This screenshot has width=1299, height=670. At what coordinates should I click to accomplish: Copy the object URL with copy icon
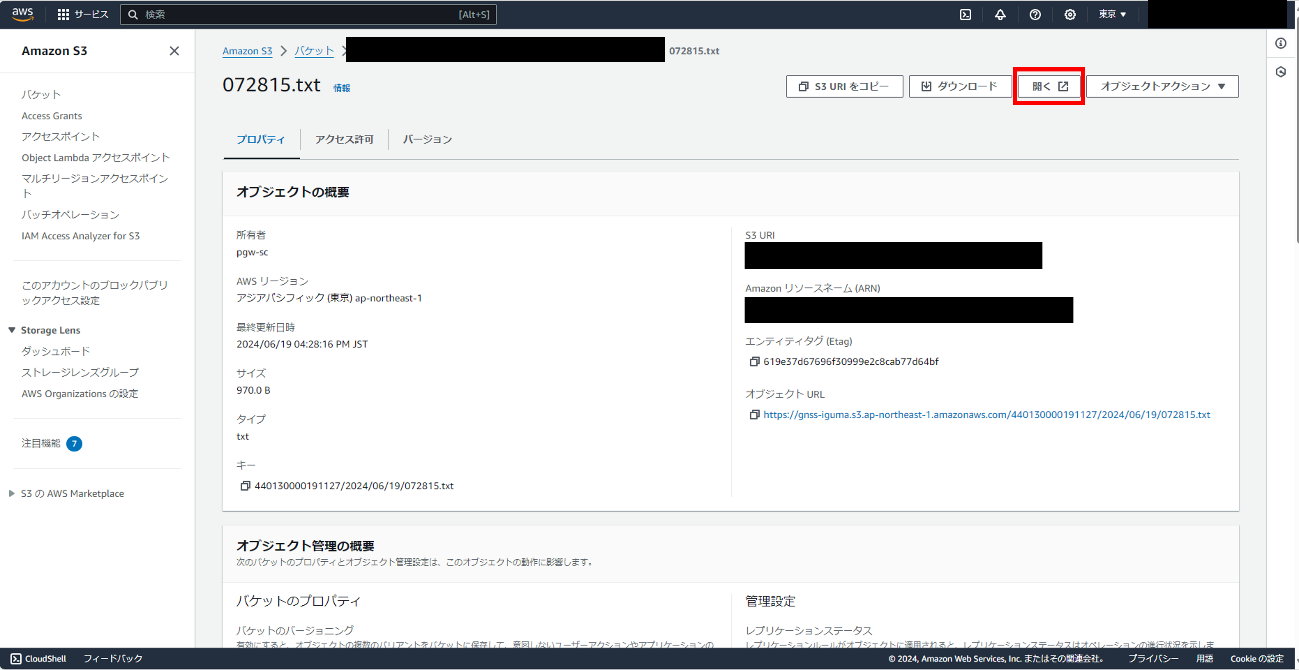point(754,415)
